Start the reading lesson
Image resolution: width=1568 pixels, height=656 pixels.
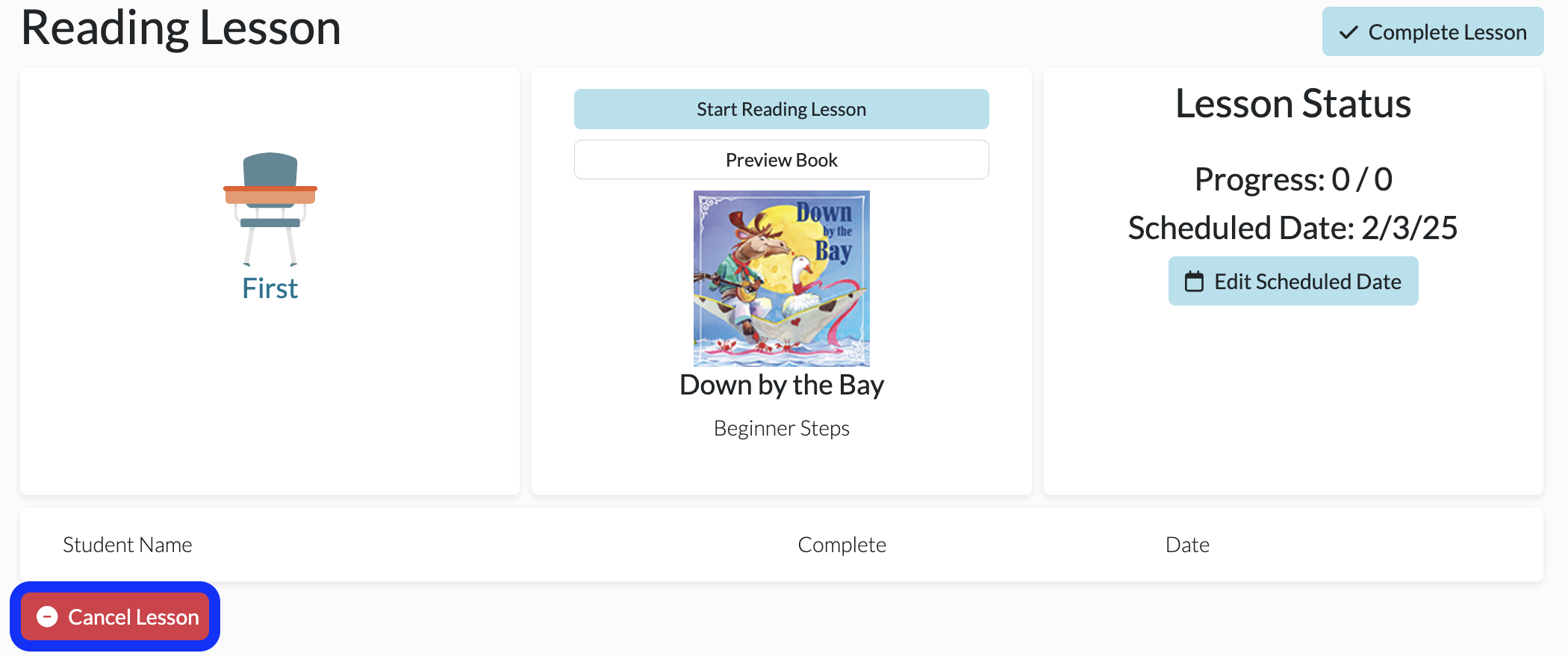pos(782,109)
